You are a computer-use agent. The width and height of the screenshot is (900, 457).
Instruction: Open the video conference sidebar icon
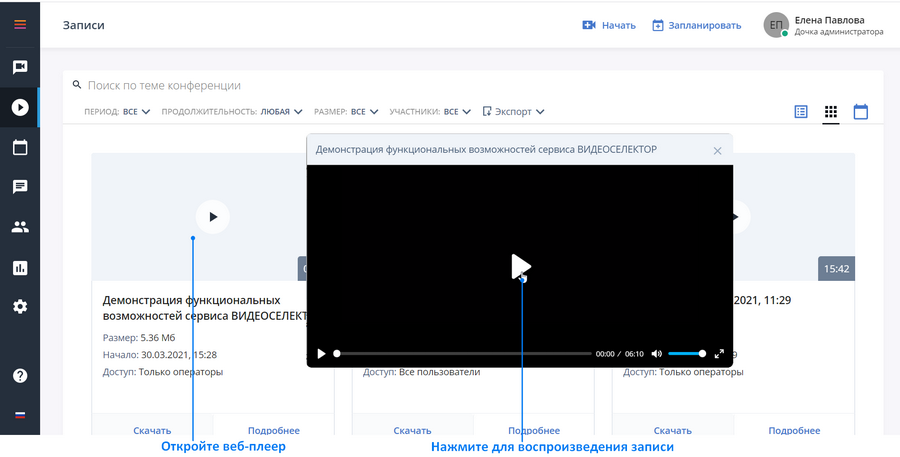20,67
